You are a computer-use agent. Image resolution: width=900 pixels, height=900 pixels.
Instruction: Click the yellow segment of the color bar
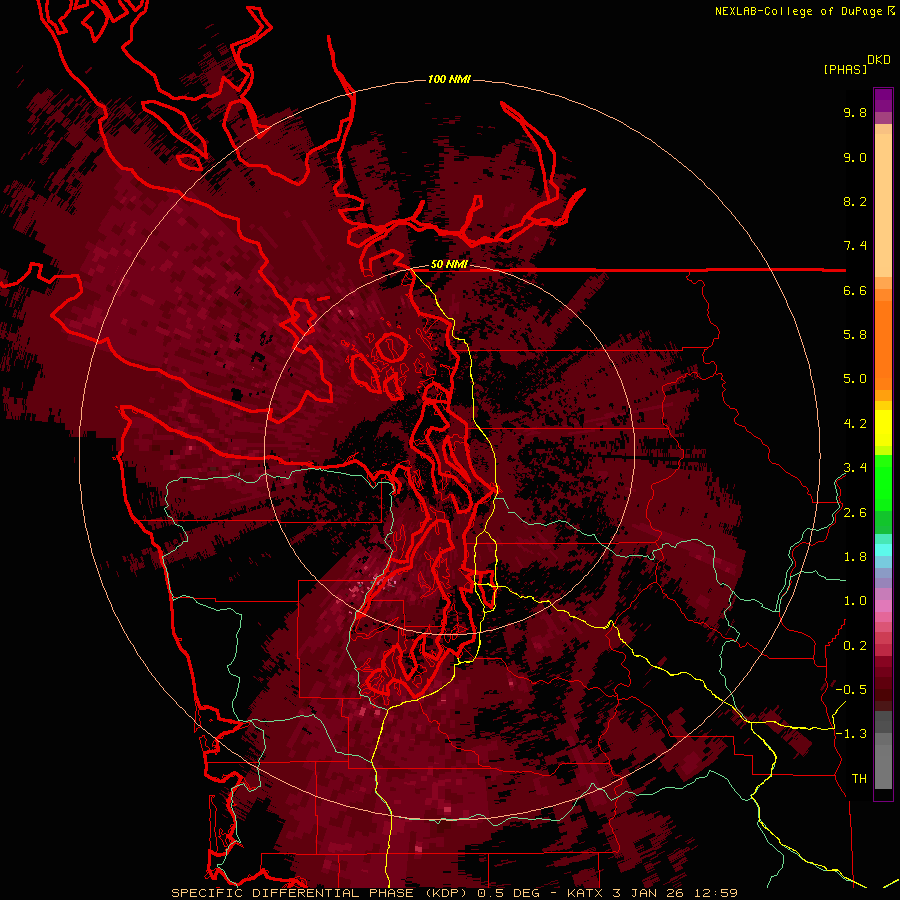pyautogui.click(x=883, y=428)
